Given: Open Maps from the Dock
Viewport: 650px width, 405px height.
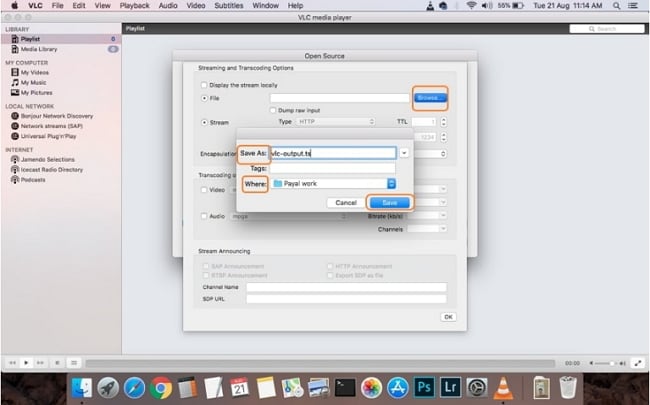Looking at the screenshot, I should click(x=292, y=388).
